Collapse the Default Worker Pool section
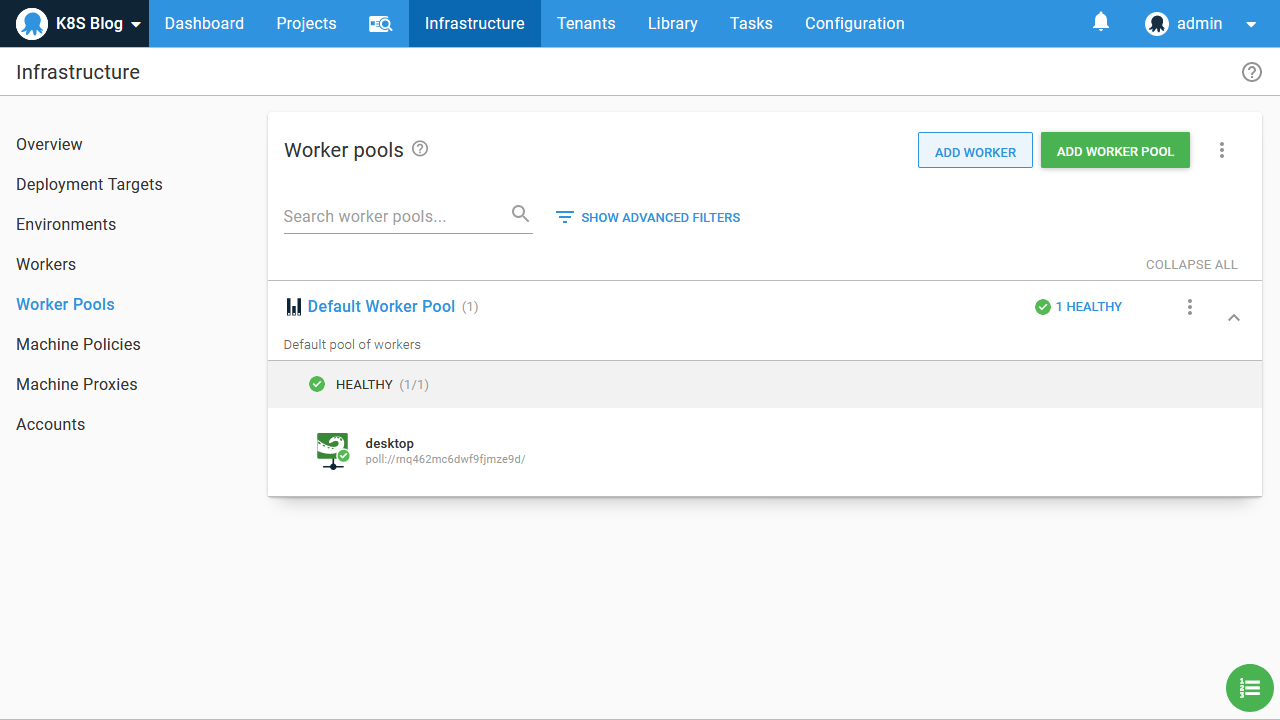1280x720 pixels. point(1233,318)
